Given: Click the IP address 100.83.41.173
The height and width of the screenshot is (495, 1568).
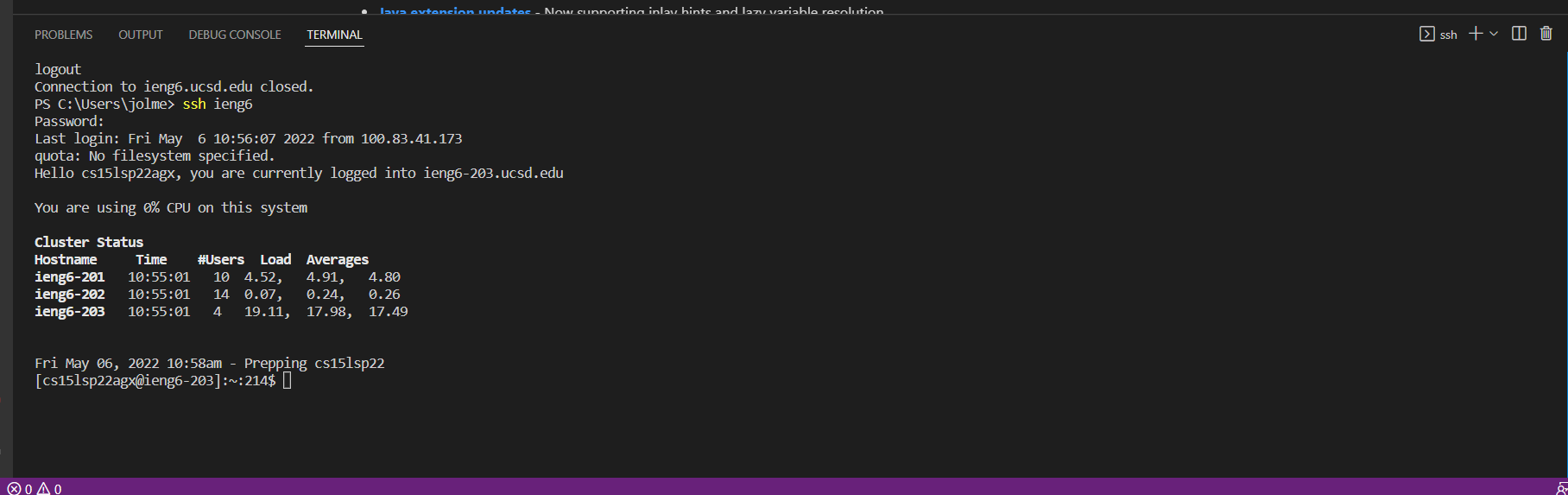Looking at the screenshot, I should tap(411, 138).
